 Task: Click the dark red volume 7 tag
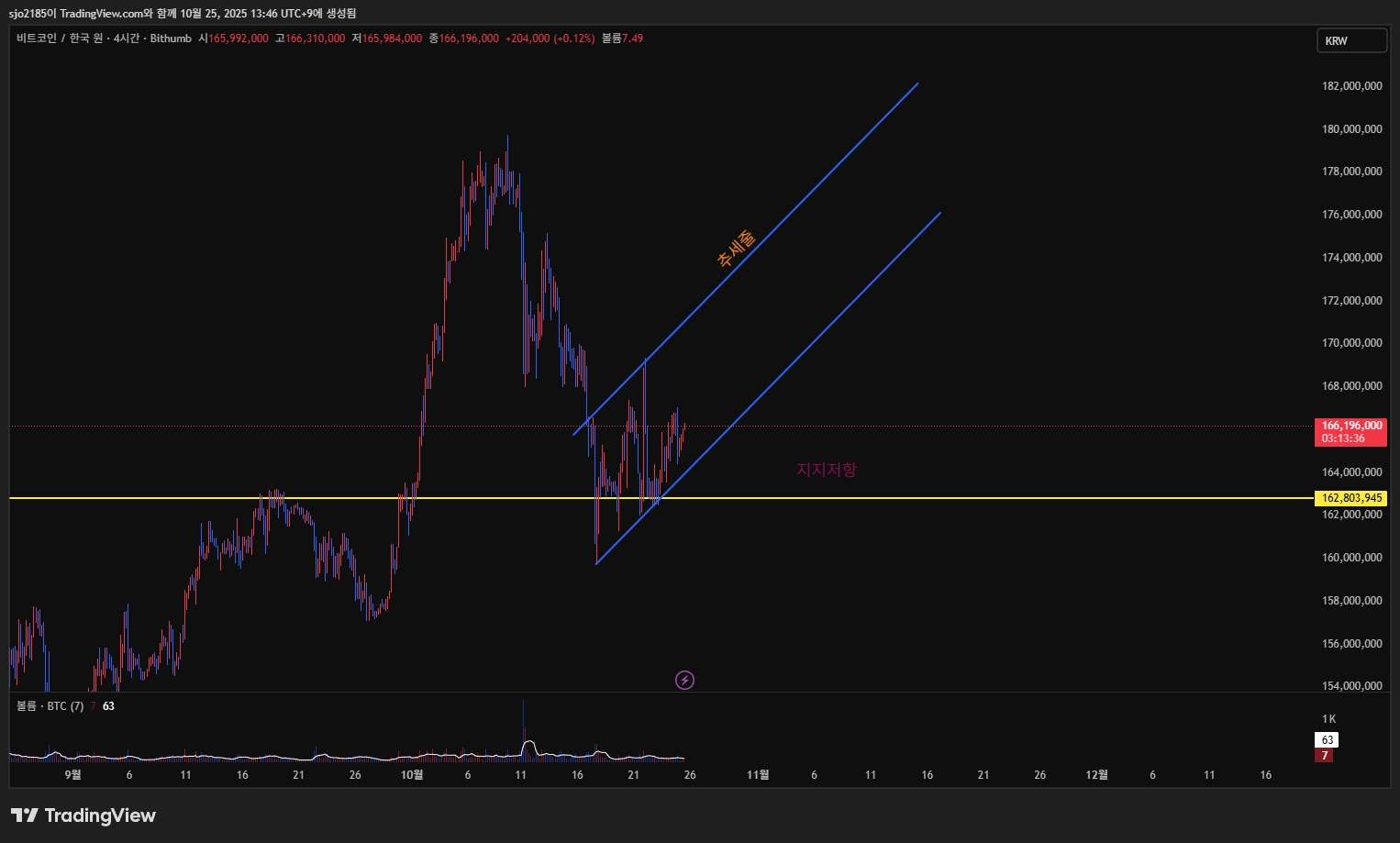1324,756
